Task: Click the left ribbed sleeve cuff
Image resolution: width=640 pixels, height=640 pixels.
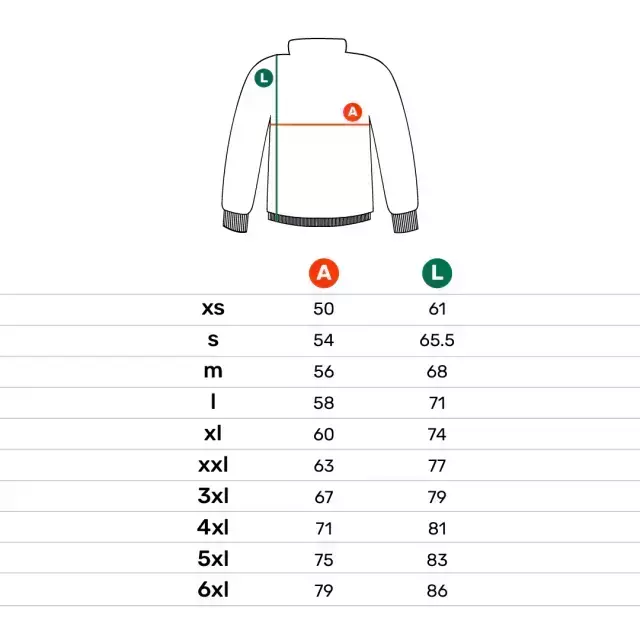Action: [236, 222]
